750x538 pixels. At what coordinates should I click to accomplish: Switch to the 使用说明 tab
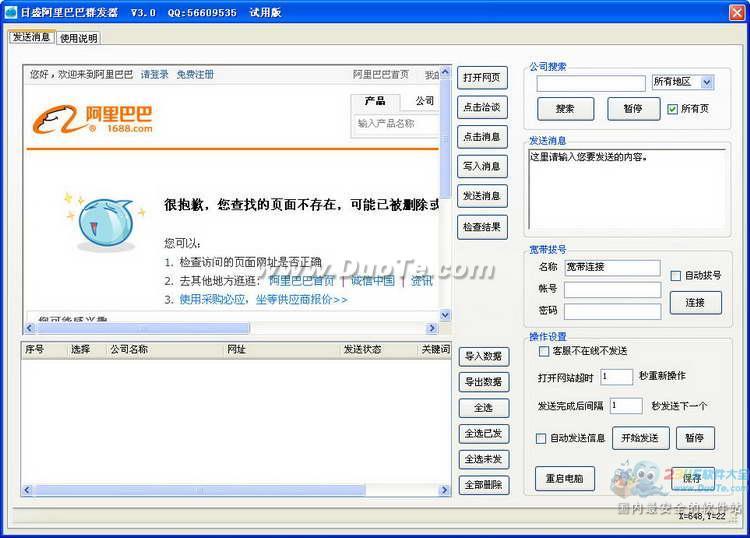[79, 38]
